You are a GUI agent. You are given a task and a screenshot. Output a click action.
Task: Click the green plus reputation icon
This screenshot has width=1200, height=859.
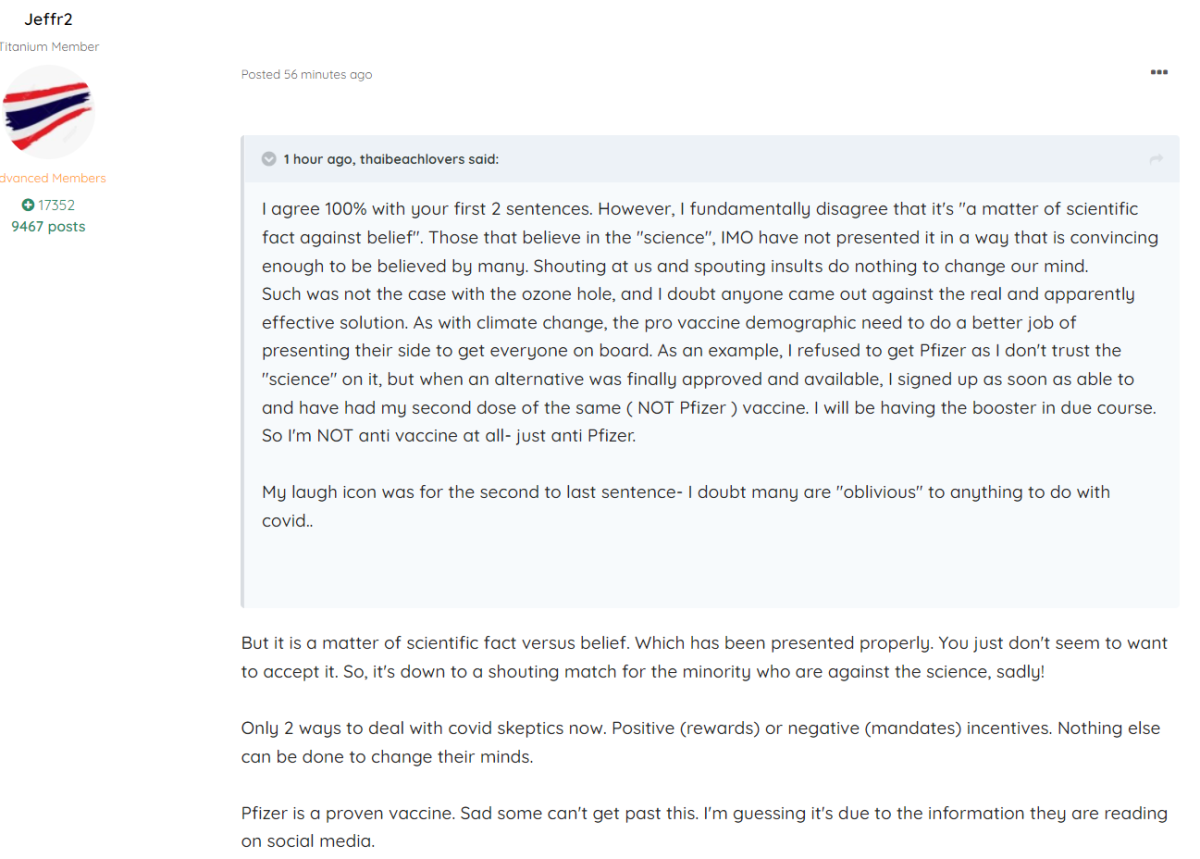point(28,205)
